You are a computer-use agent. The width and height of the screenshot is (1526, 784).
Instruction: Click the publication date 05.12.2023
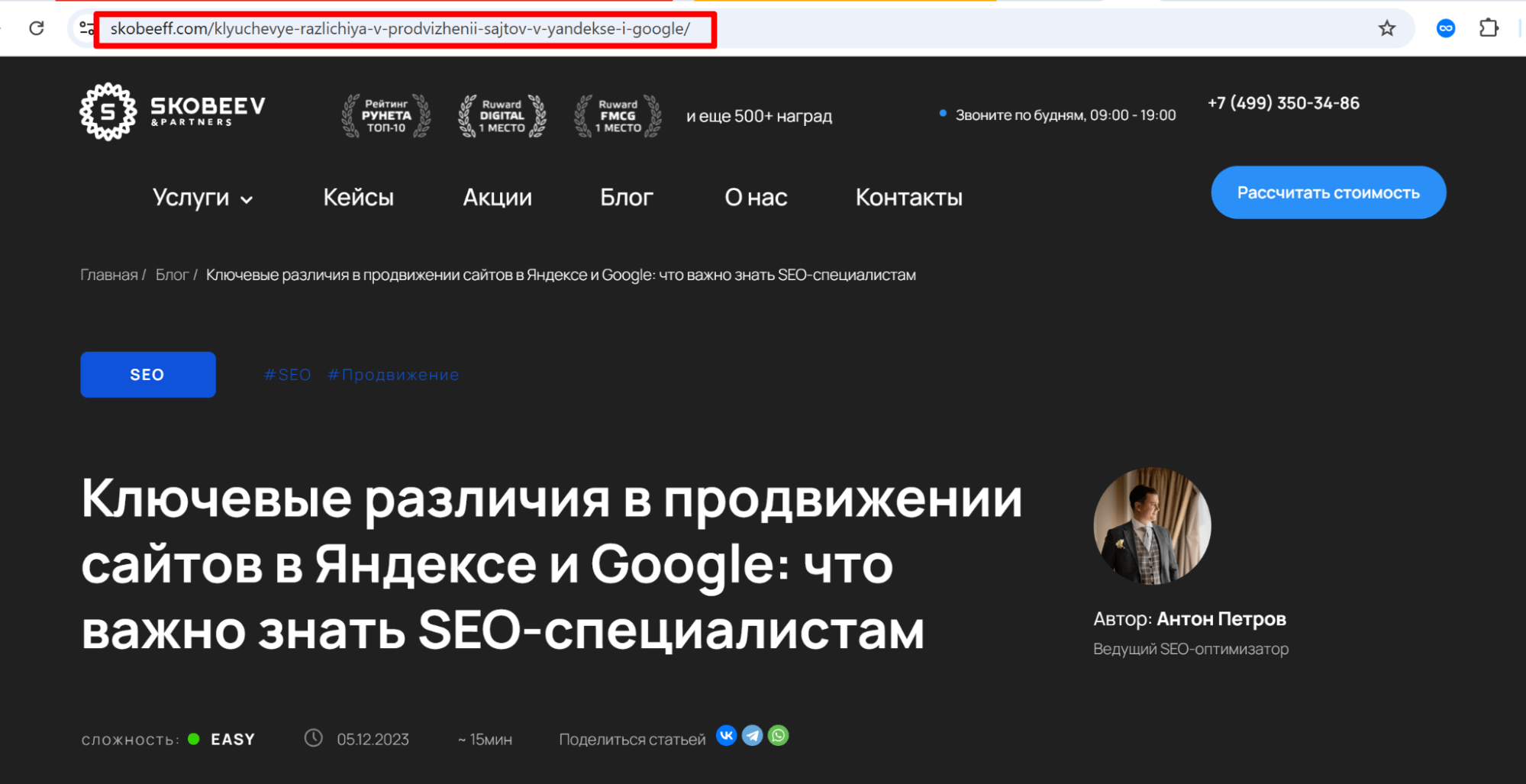[373, 739]
